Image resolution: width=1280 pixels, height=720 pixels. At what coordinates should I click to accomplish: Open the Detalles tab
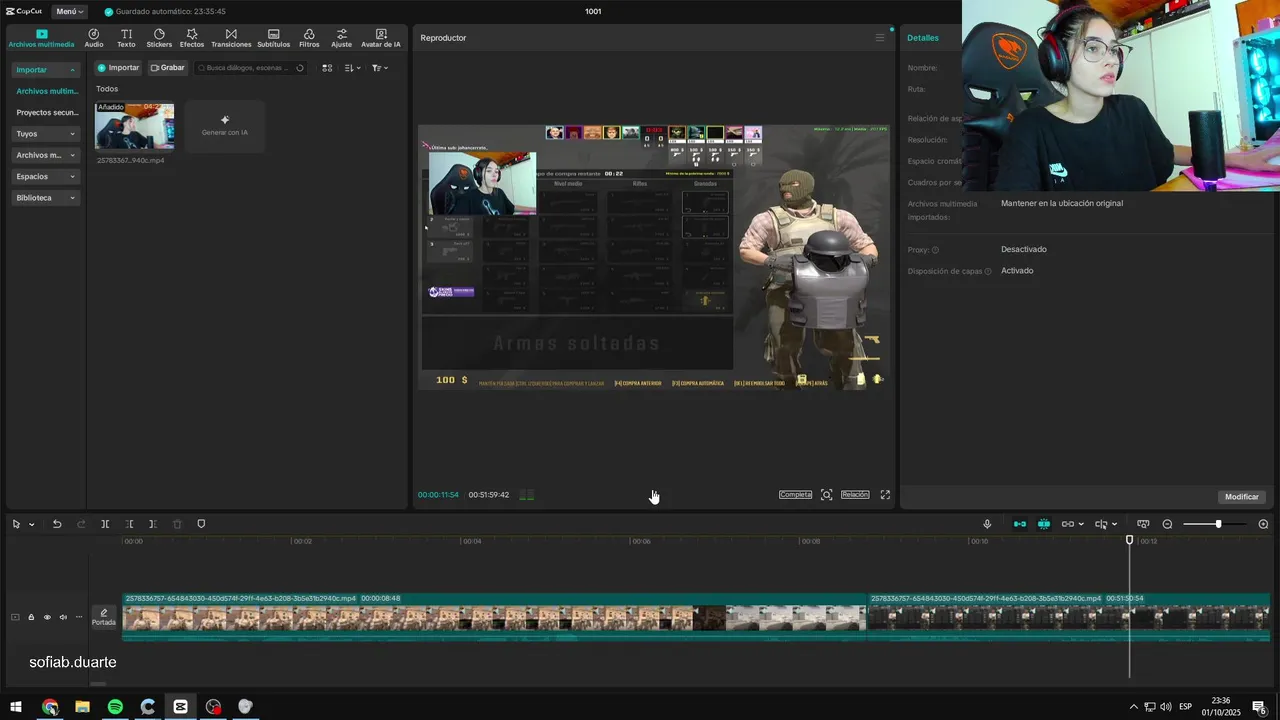[x=923, y=38]
